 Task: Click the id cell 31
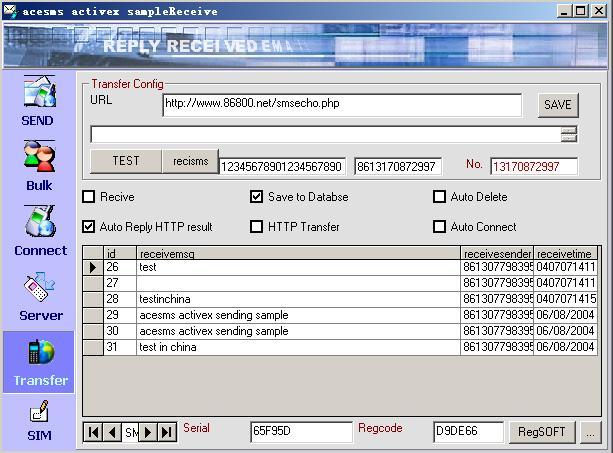pyautogui.click(x=120, y=347)
